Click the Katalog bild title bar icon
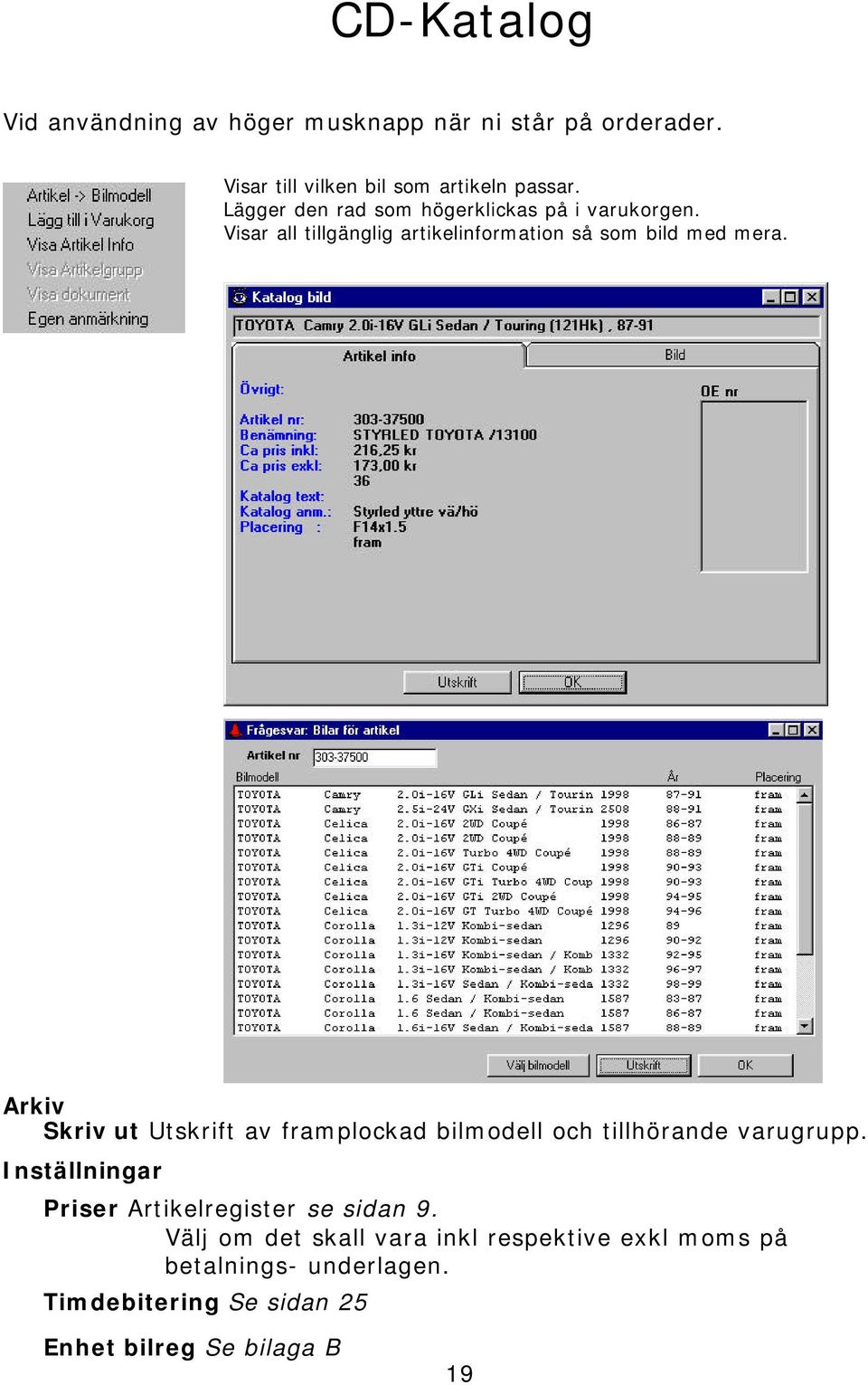Screen dimensions: 868x1385 click(240, 297)
